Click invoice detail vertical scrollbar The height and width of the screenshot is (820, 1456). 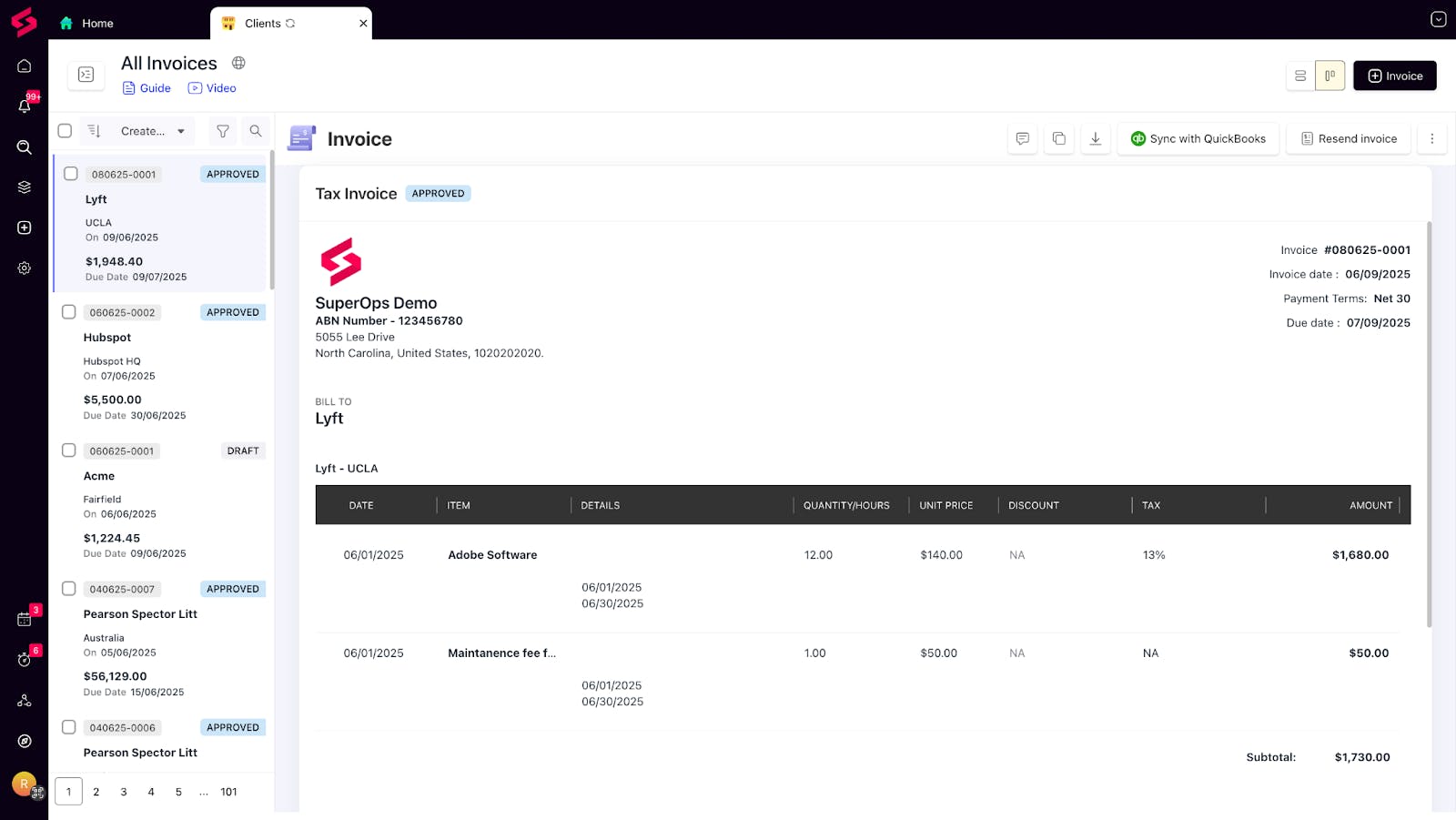tap(1429, 424)
